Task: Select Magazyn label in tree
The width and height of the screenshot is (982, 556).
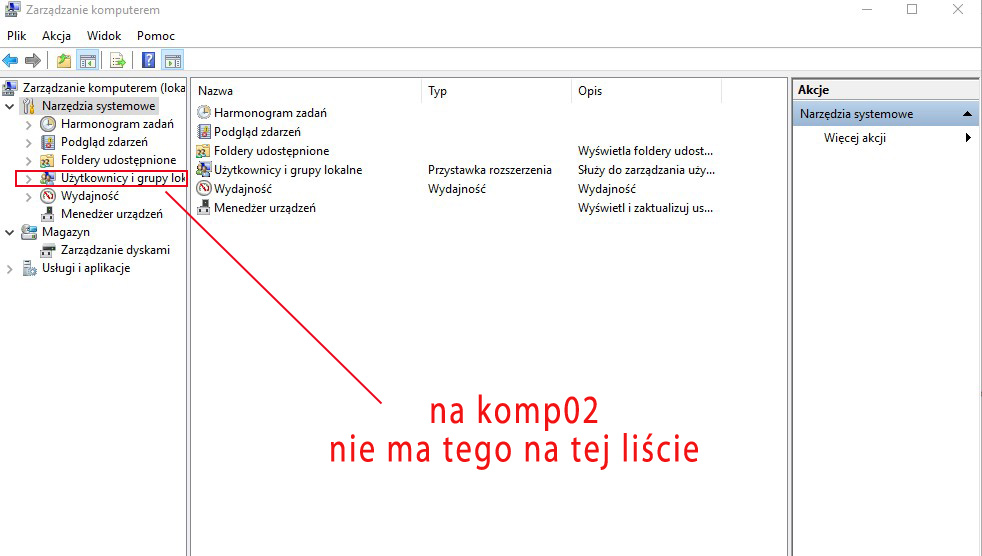Action: [66, 232]
